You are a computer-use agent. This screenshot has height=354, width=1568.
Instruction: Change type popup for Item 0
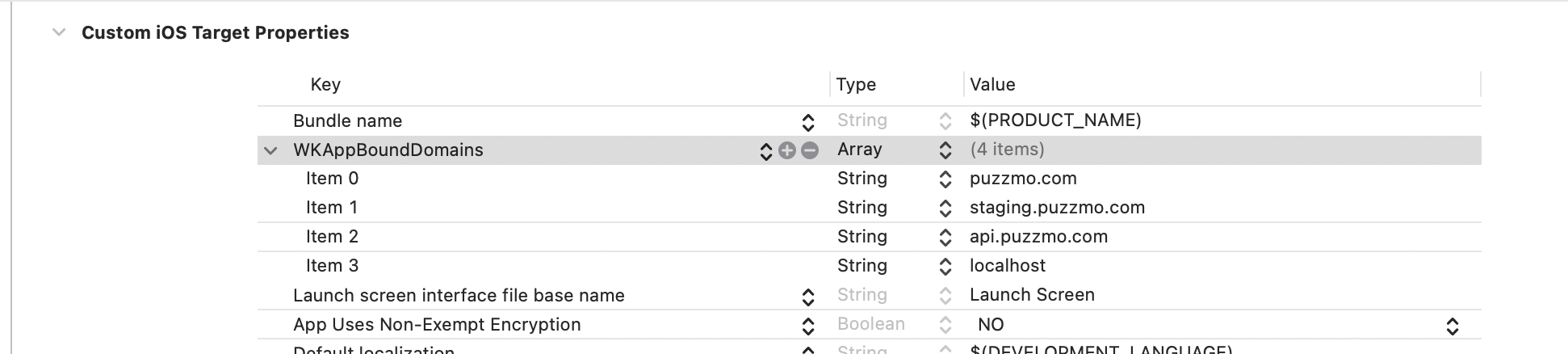point(945,179)
